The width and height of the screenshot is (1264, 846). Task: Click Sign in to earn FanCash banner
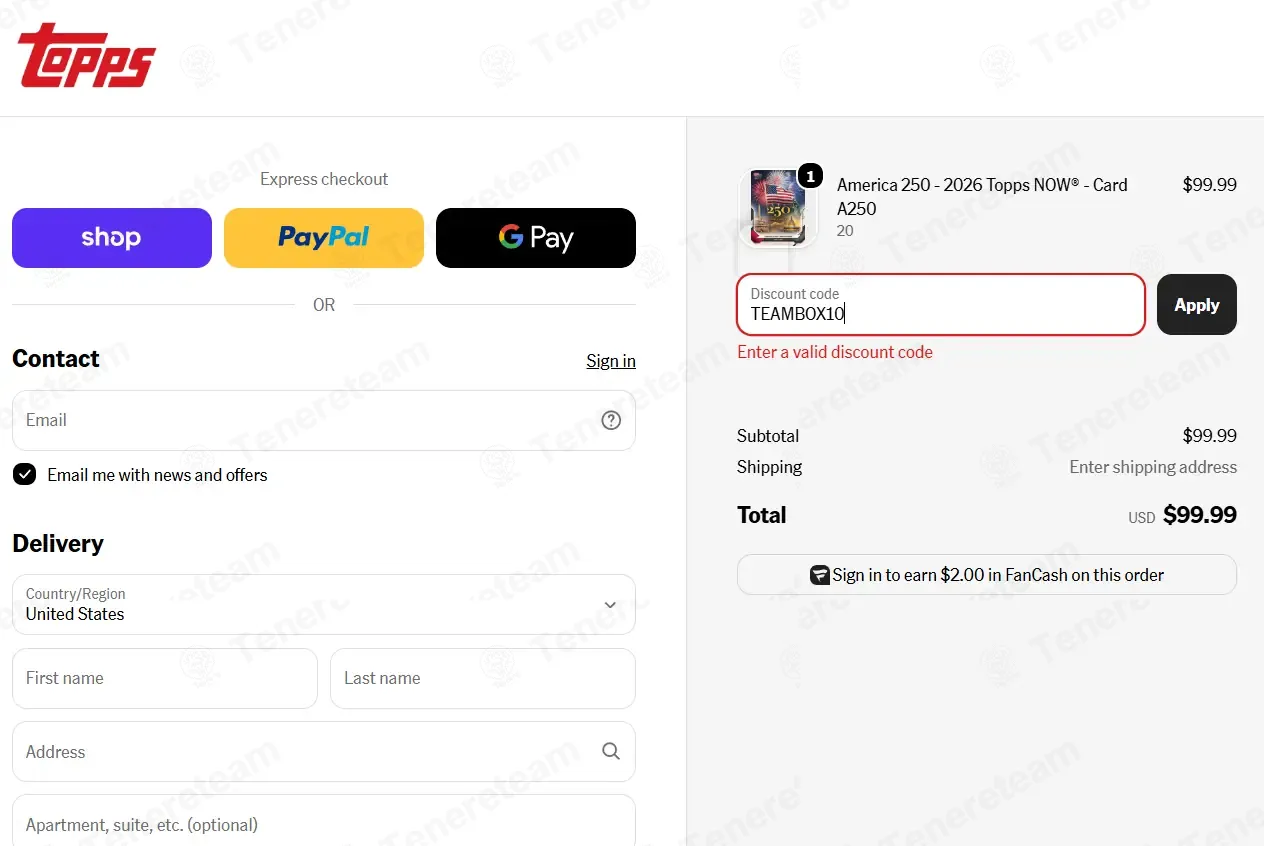tap(987, 575)
